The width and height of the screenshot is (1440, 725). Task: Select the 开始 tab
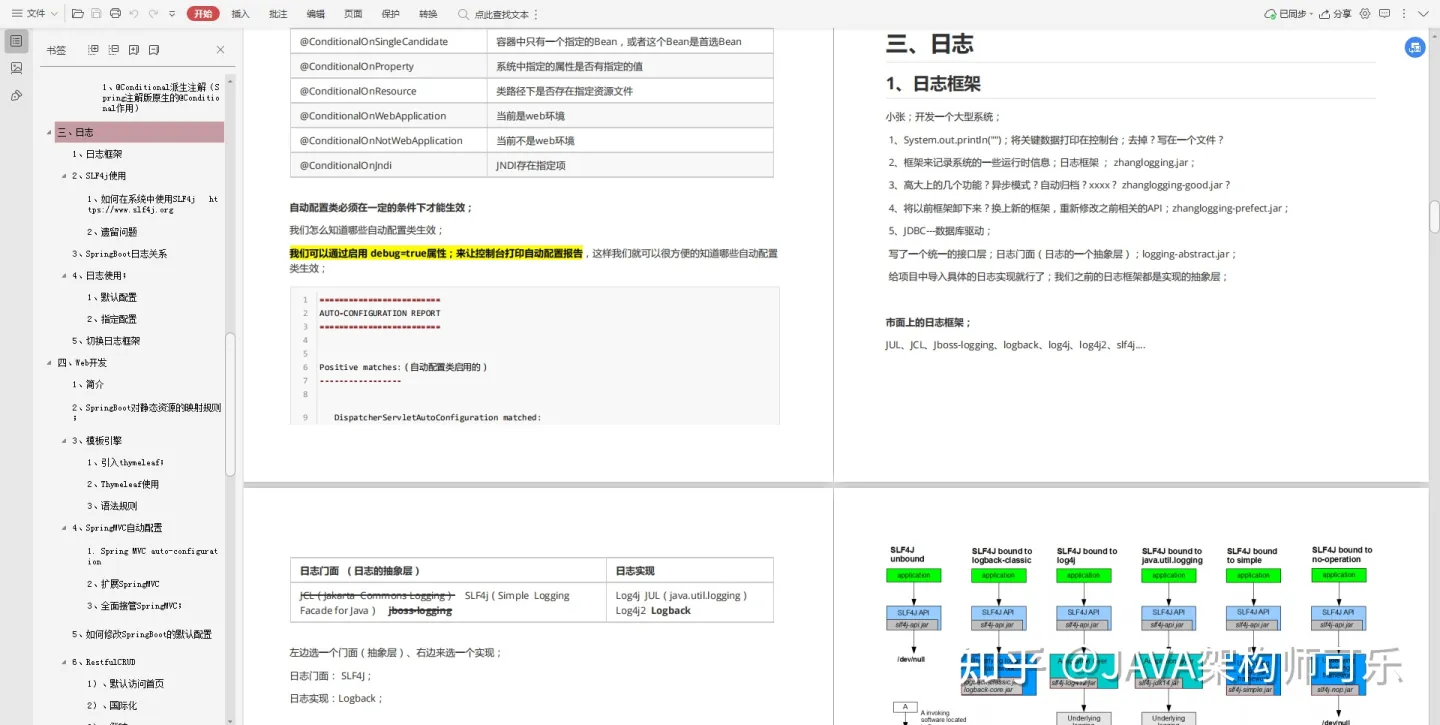pos(203,14)
